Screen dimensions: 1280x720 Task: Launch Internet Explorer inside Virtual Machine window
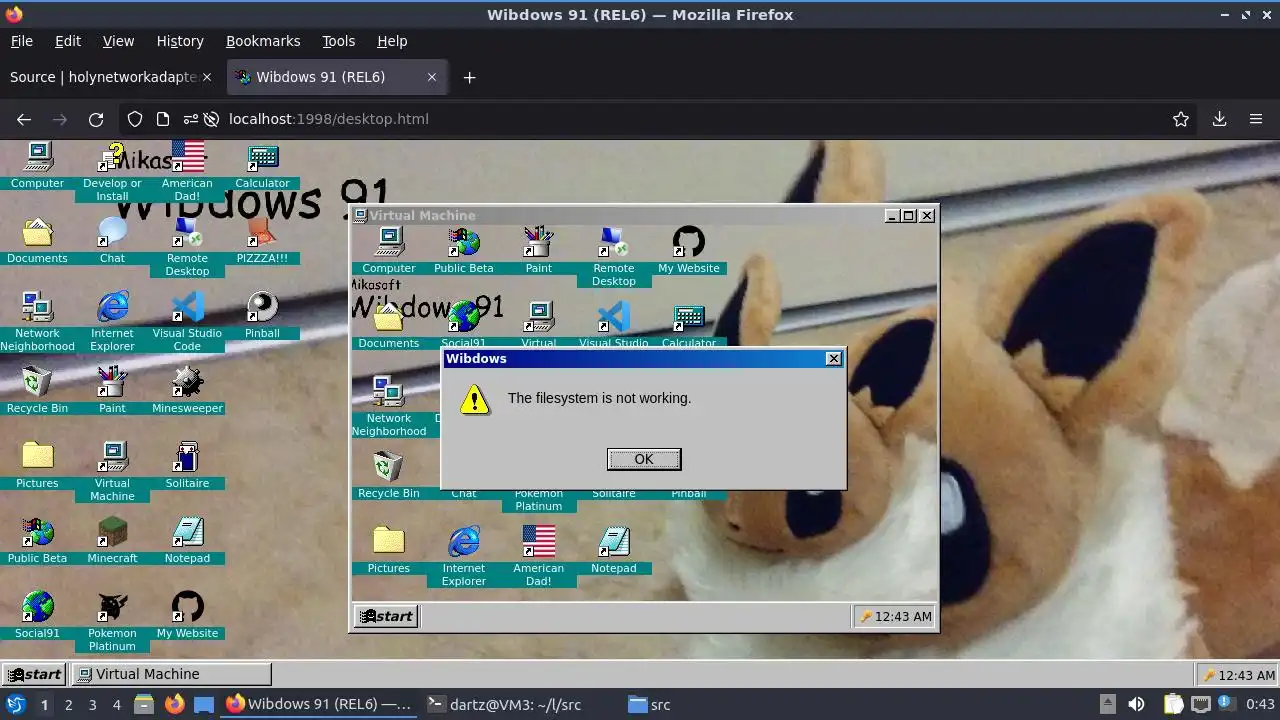(463, 556)
